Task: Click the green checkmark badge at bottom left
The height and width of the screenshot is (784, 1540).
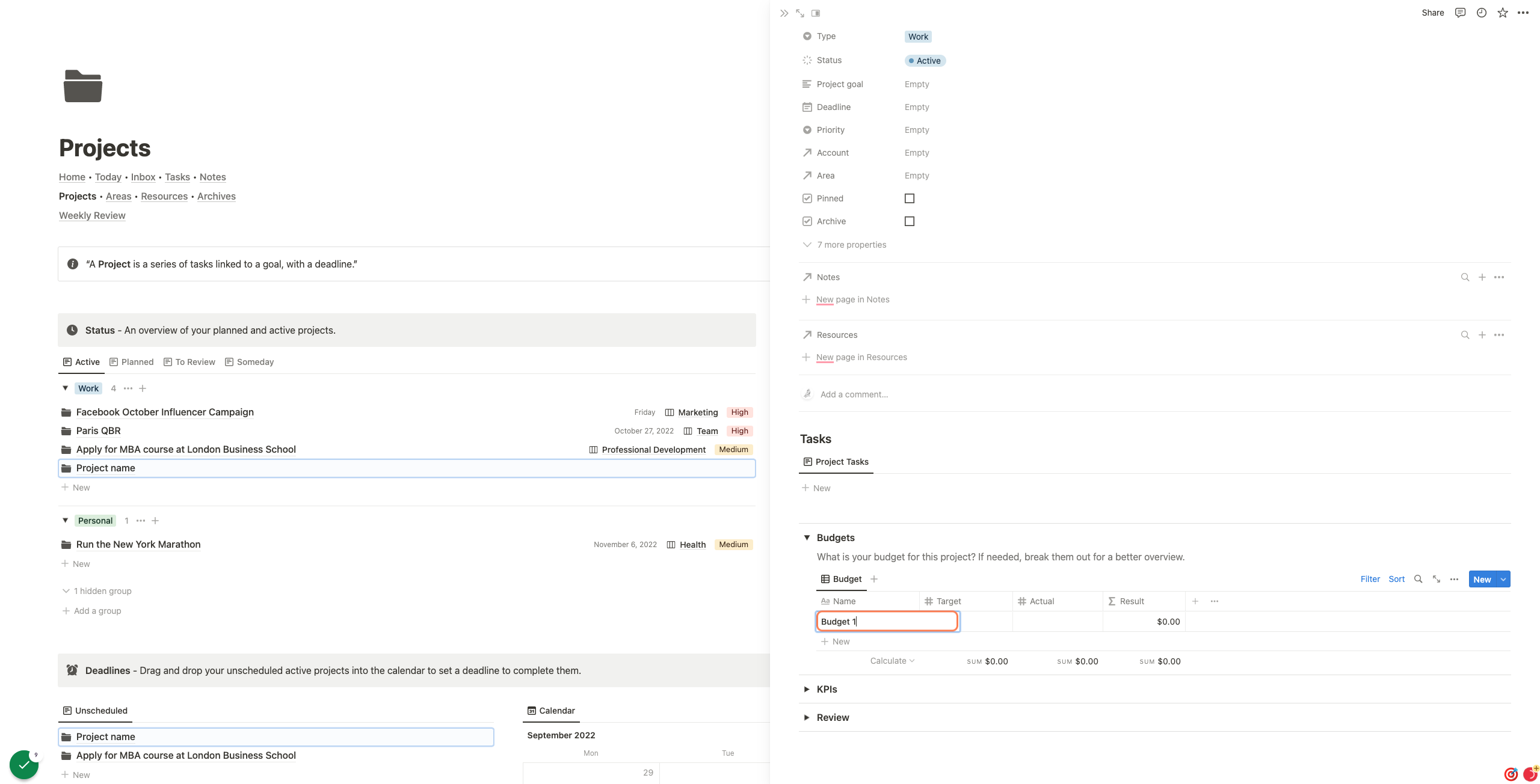Action: point(24,765)
